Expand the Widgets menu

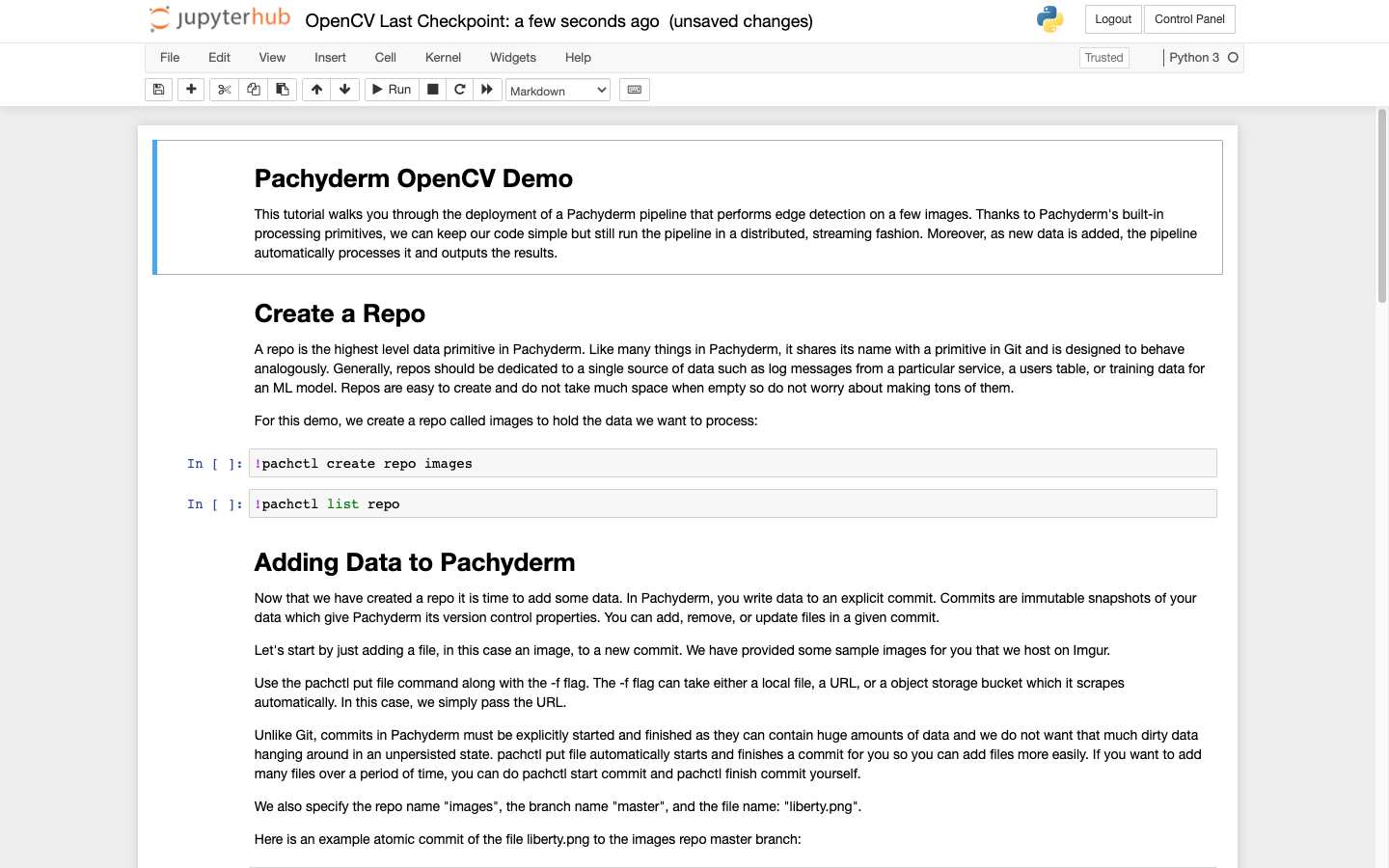tap(512, 58)
